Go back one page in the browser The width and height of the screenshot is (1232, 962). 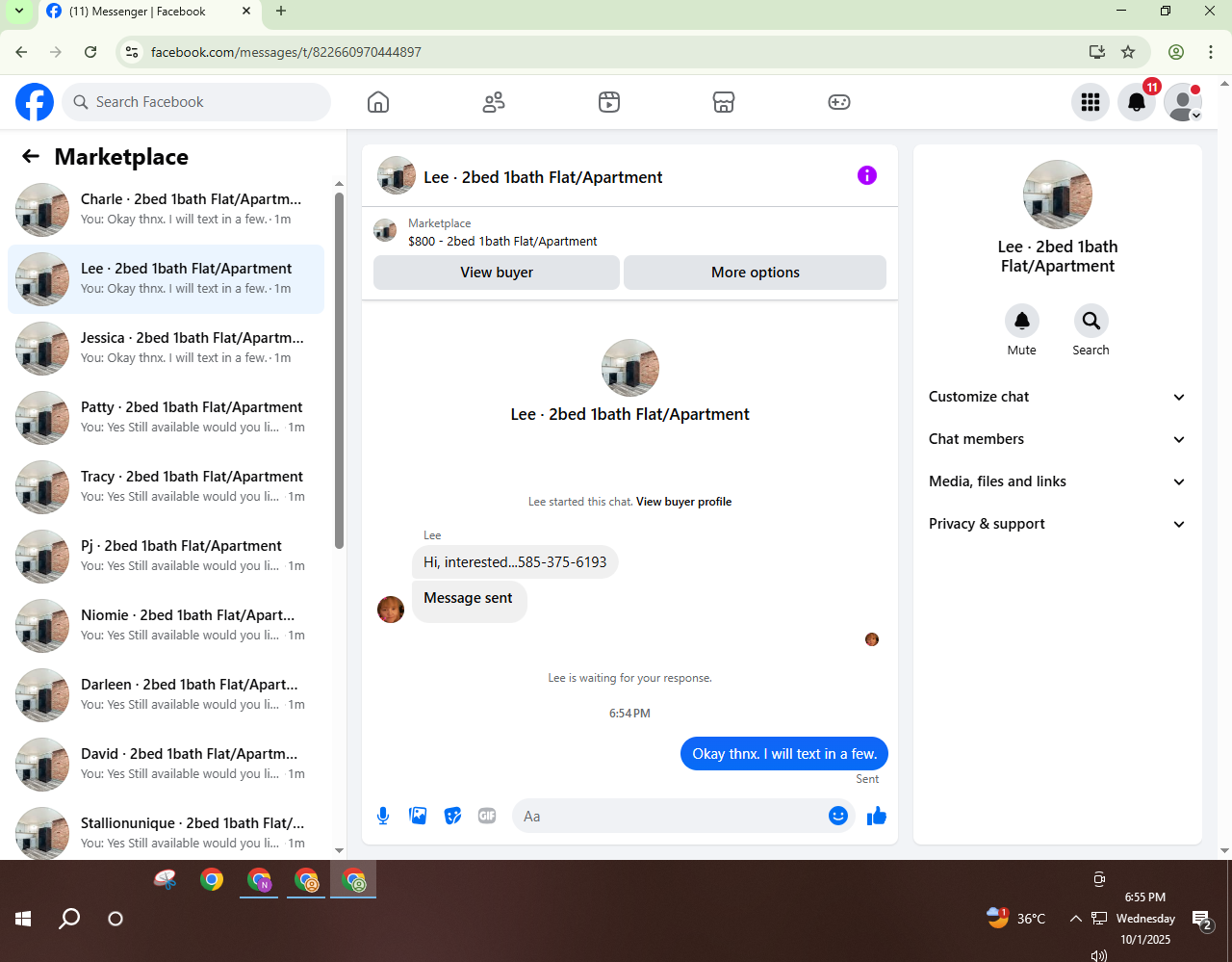(x=21, y=52)
